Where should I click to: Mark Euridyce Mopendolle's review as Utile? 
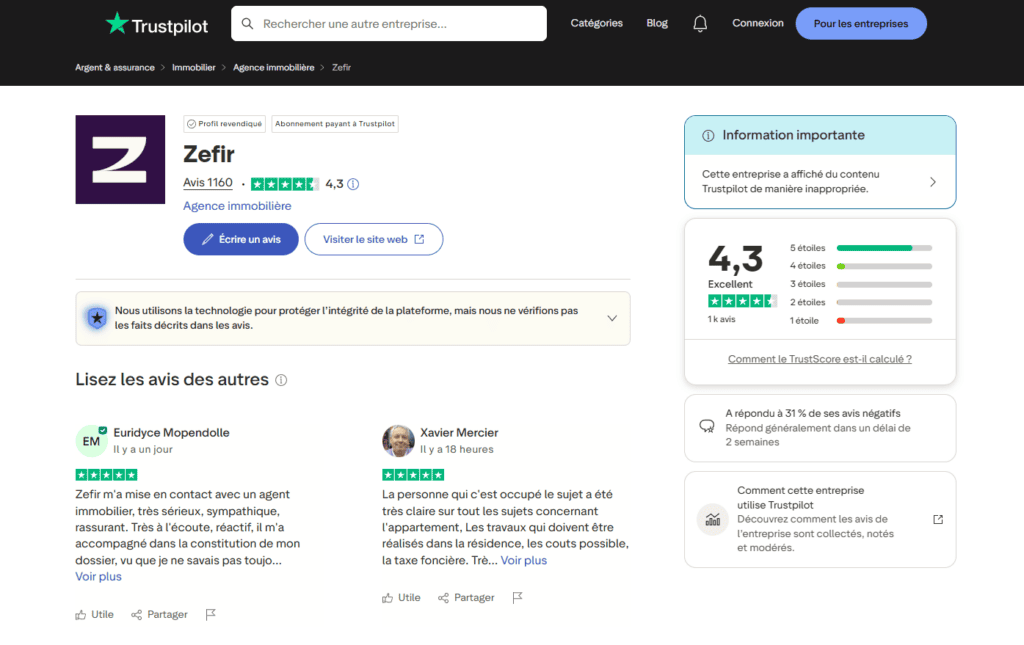(x=94, y=614)
